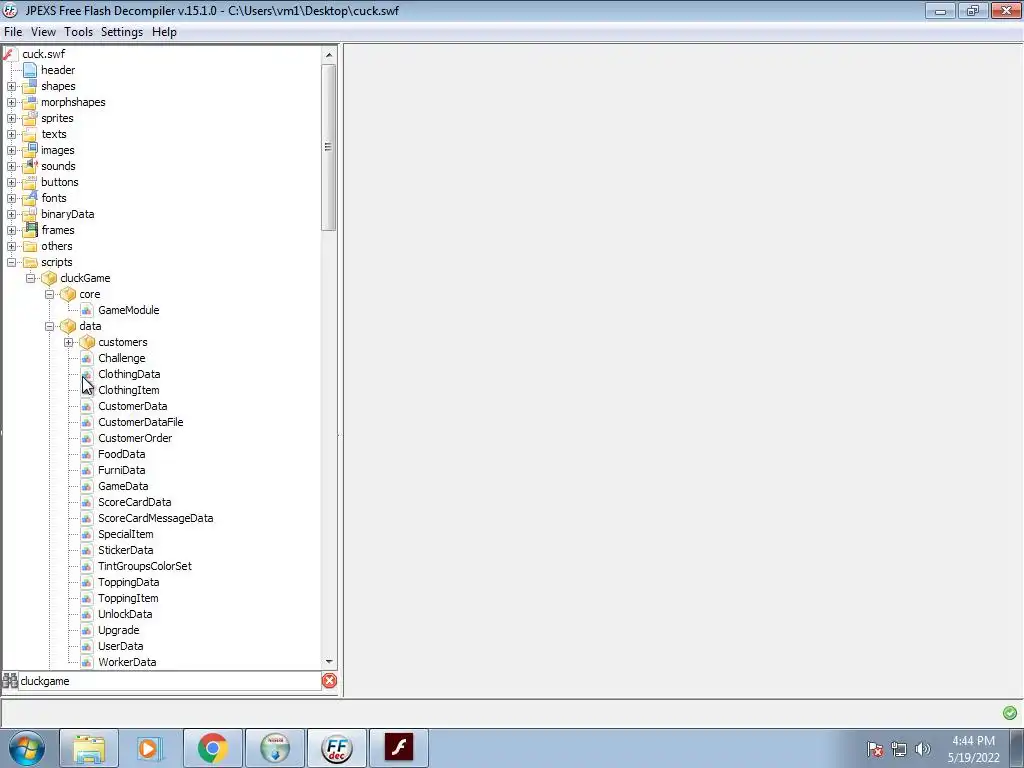1024x768 pixels.
Task: Select the ScoreCardMessageData script
Action: 155,518
